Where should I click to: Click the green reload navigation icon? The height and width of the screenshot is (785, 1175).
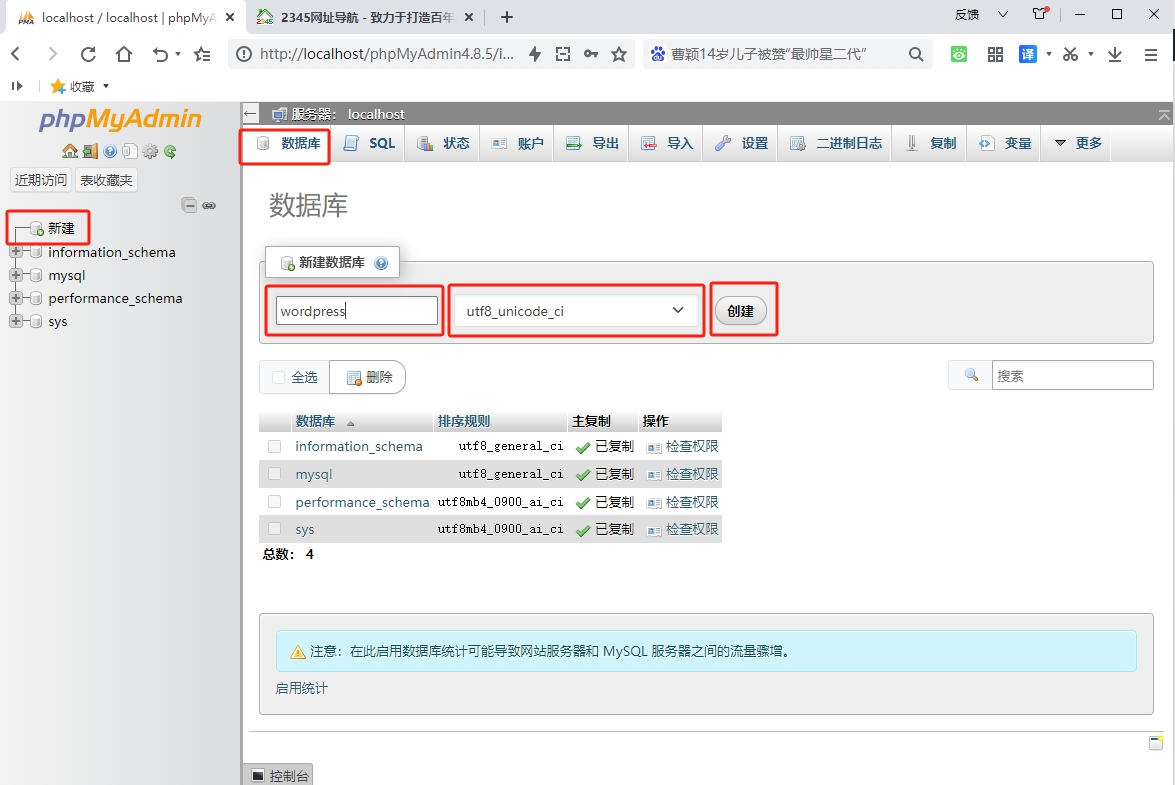click(x=170, y=151)
